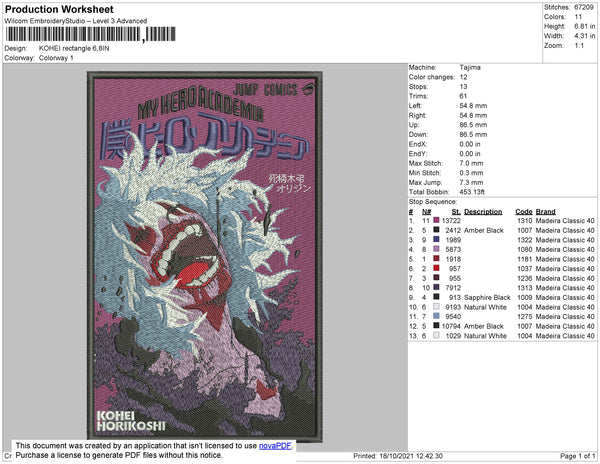Click the barcode at the top

pyautogui.click(x=90, y=34)
